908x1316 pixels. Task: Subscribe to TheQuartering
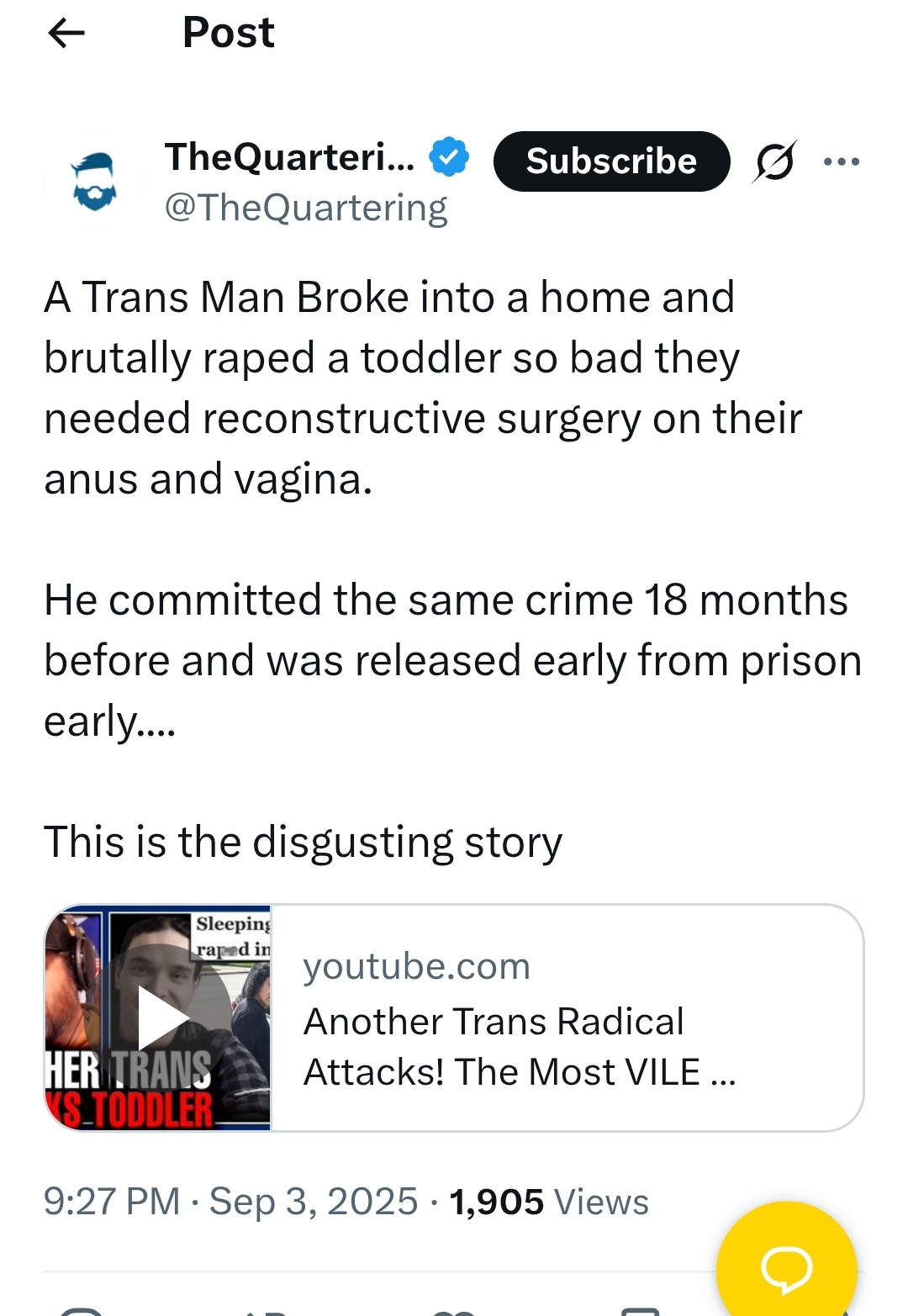(x=611, y=161)
